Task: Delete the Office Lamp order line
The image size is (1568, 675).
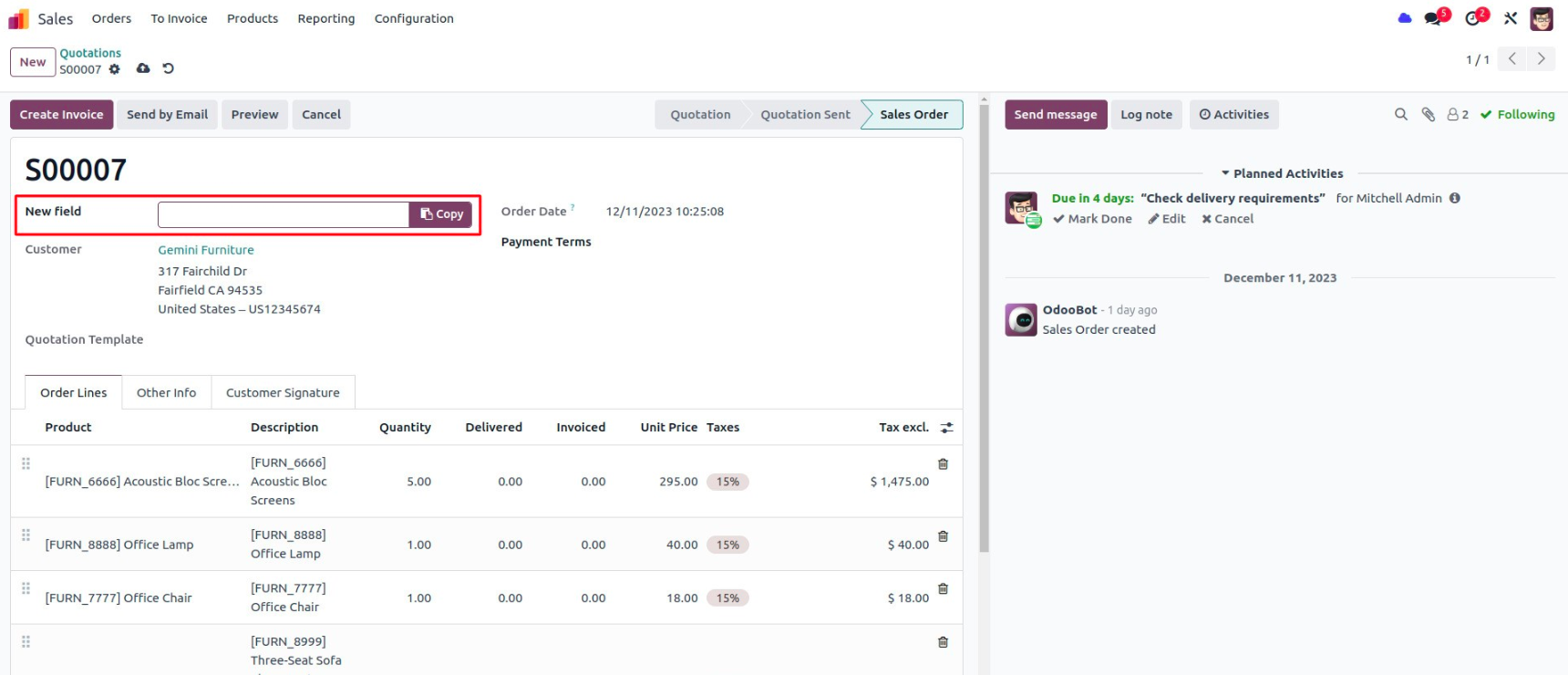Action: tap(943, 536)
